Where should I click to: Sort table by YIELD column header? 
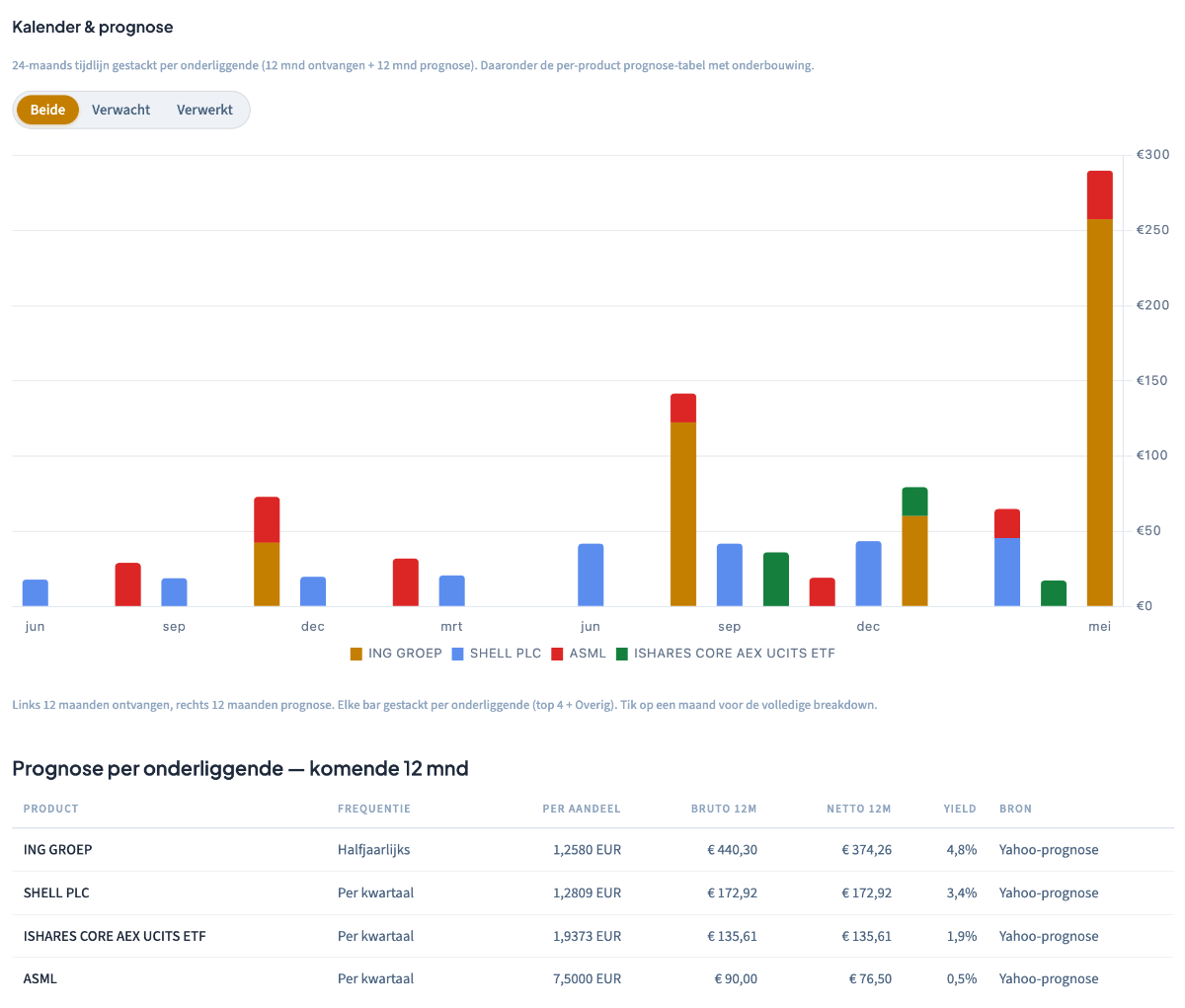(x=960, y=809)
